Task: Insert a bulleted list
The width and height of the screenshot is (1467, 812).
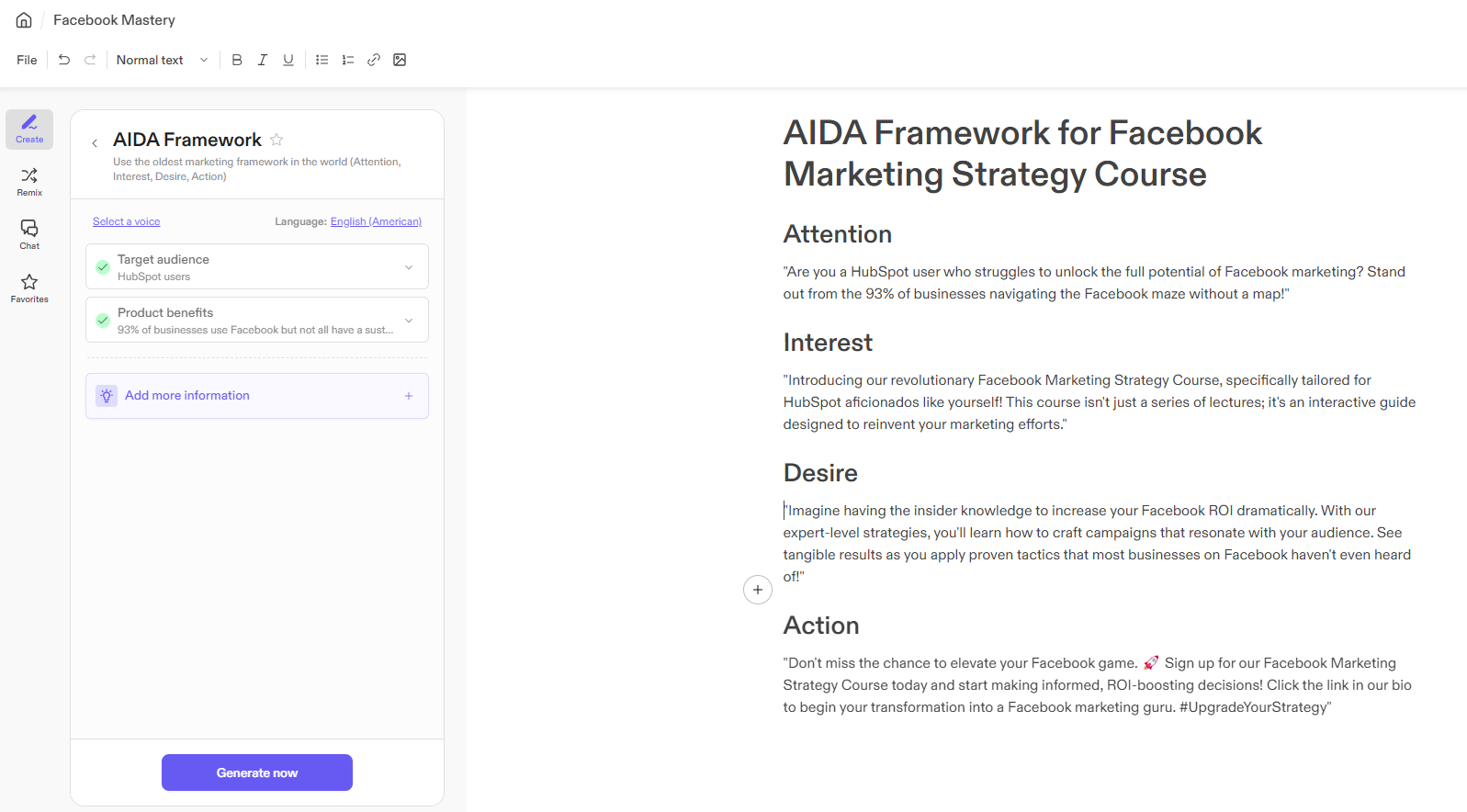Action: coord(322,60)
